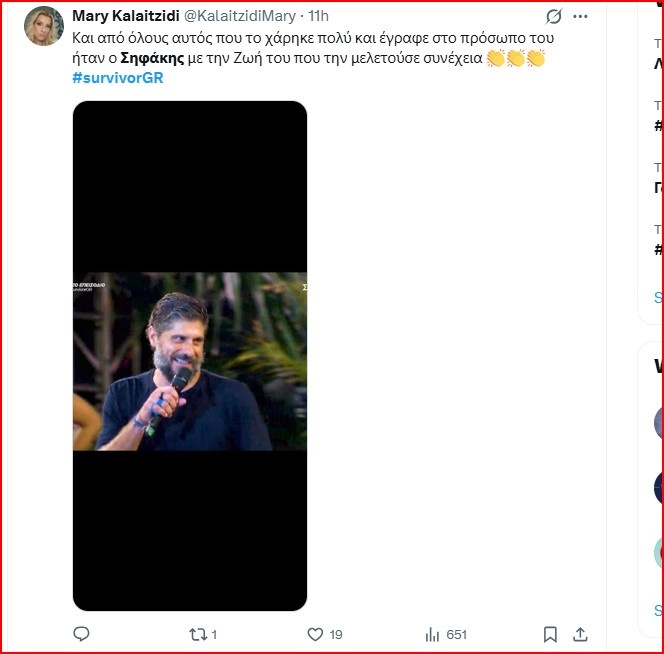Click the 11h timestamp of the tweet
This screenshot has width=664, height=654.
(318, 17)
